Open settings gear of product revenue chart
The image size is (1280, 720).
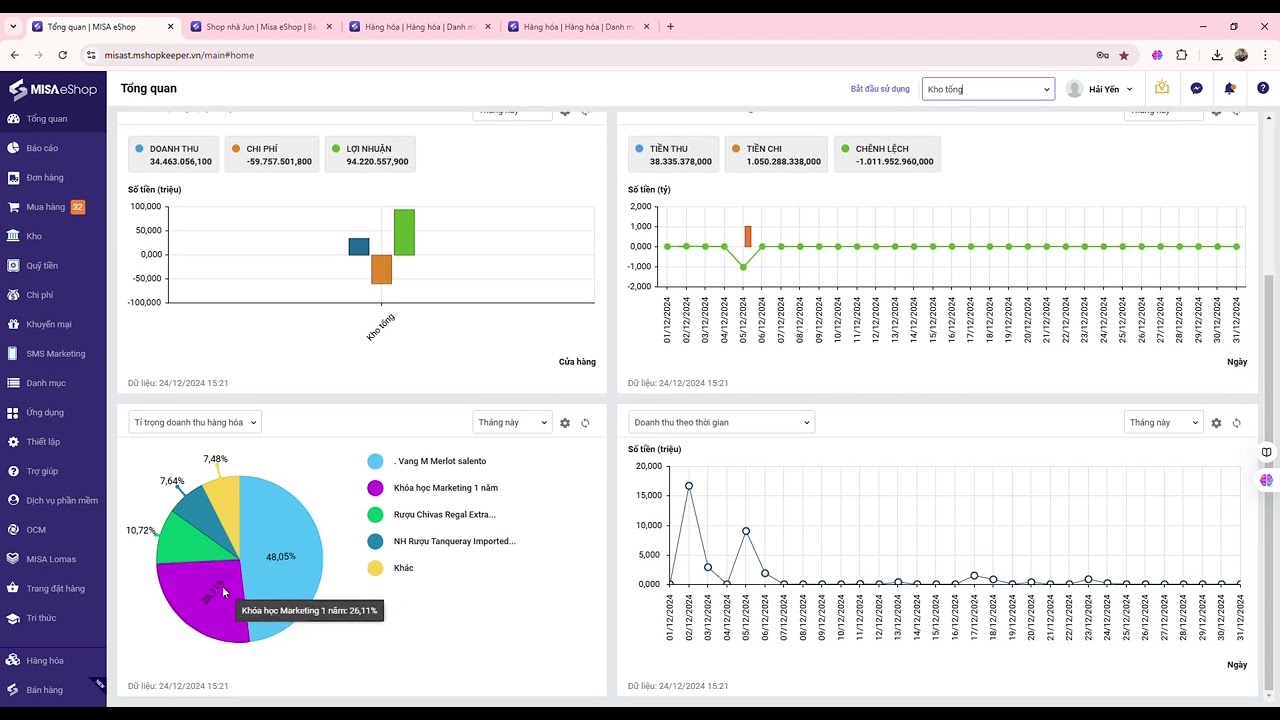565,423
